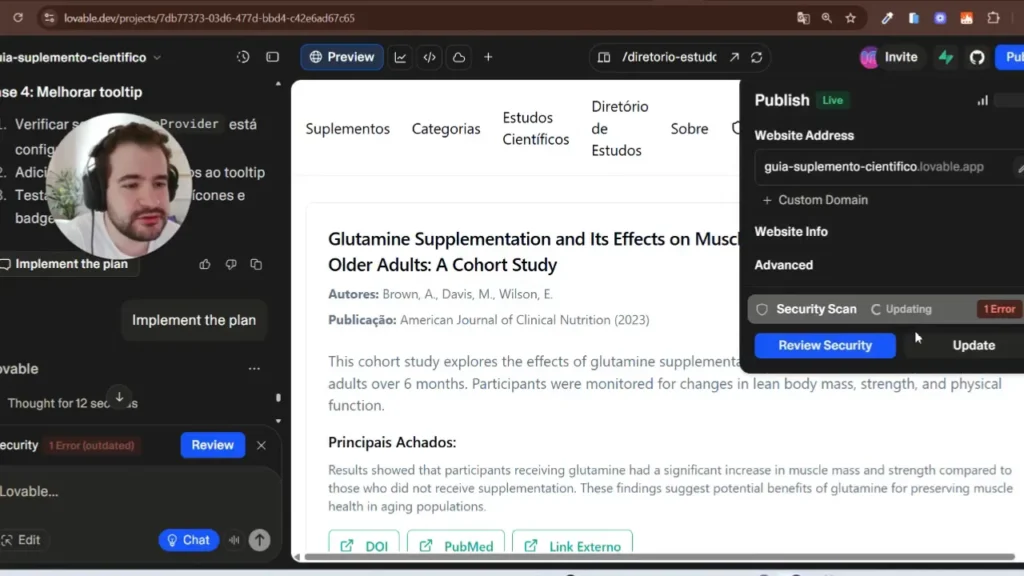Expand the Advanced section in Publish panel
Viewport: 1024px width, 576px height.
(x=783, y=265)
